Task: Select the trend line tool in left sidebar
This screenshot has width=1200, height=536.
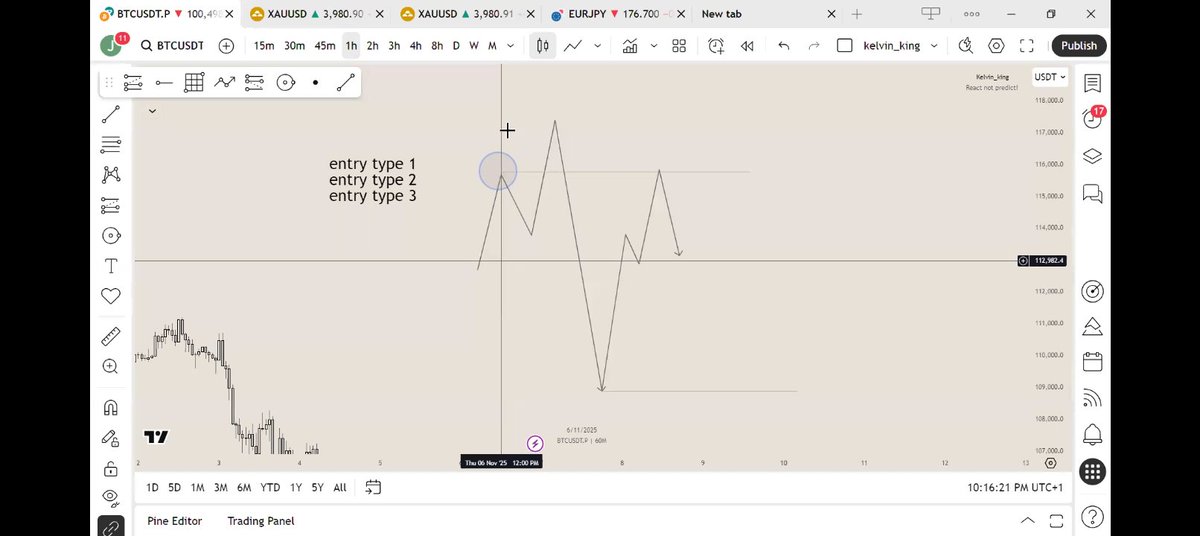Action: click(111, 115)
